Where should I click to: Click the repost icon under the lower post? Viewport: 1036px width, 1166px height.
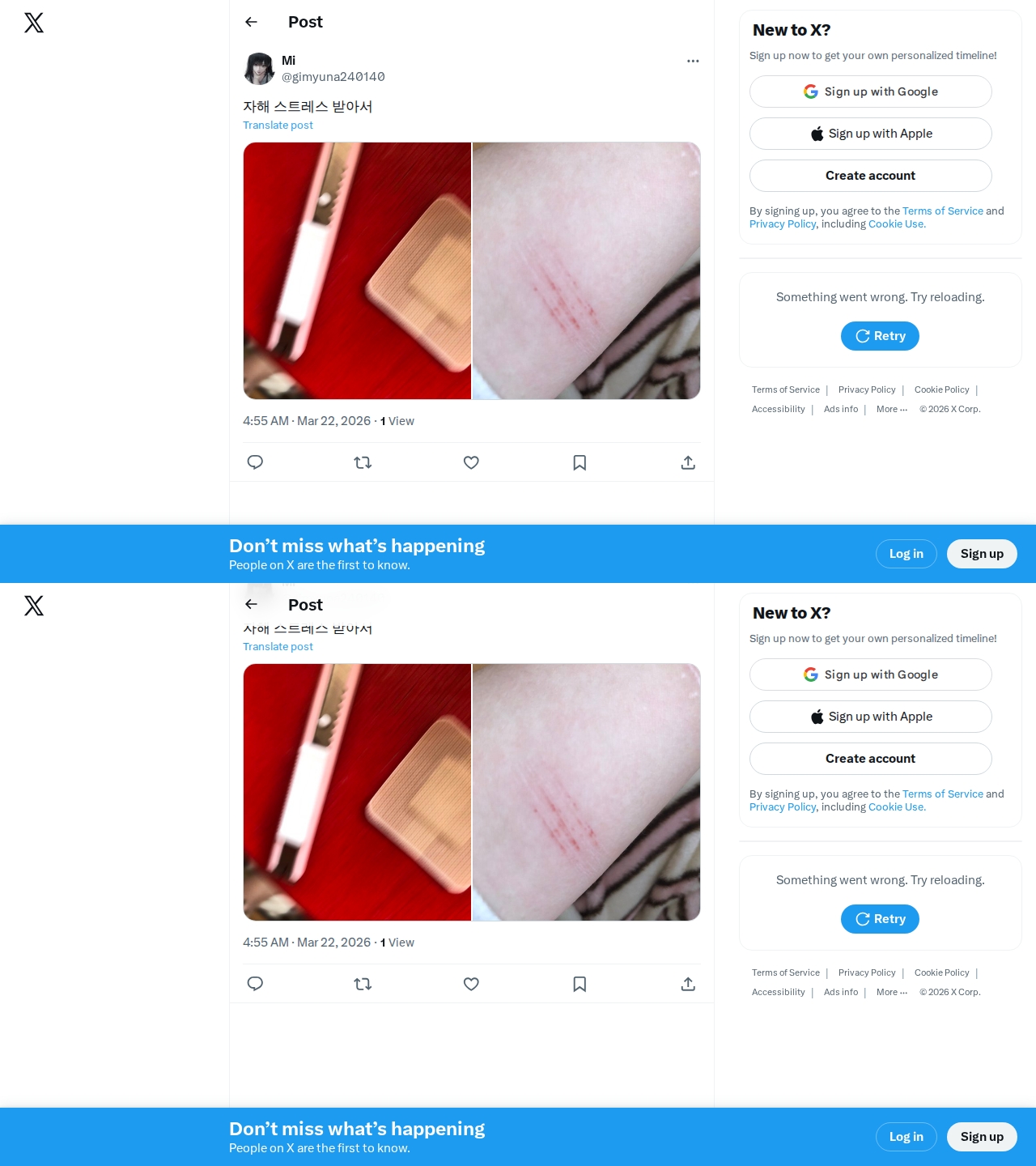pyautogui.click(x=363, y=984)
